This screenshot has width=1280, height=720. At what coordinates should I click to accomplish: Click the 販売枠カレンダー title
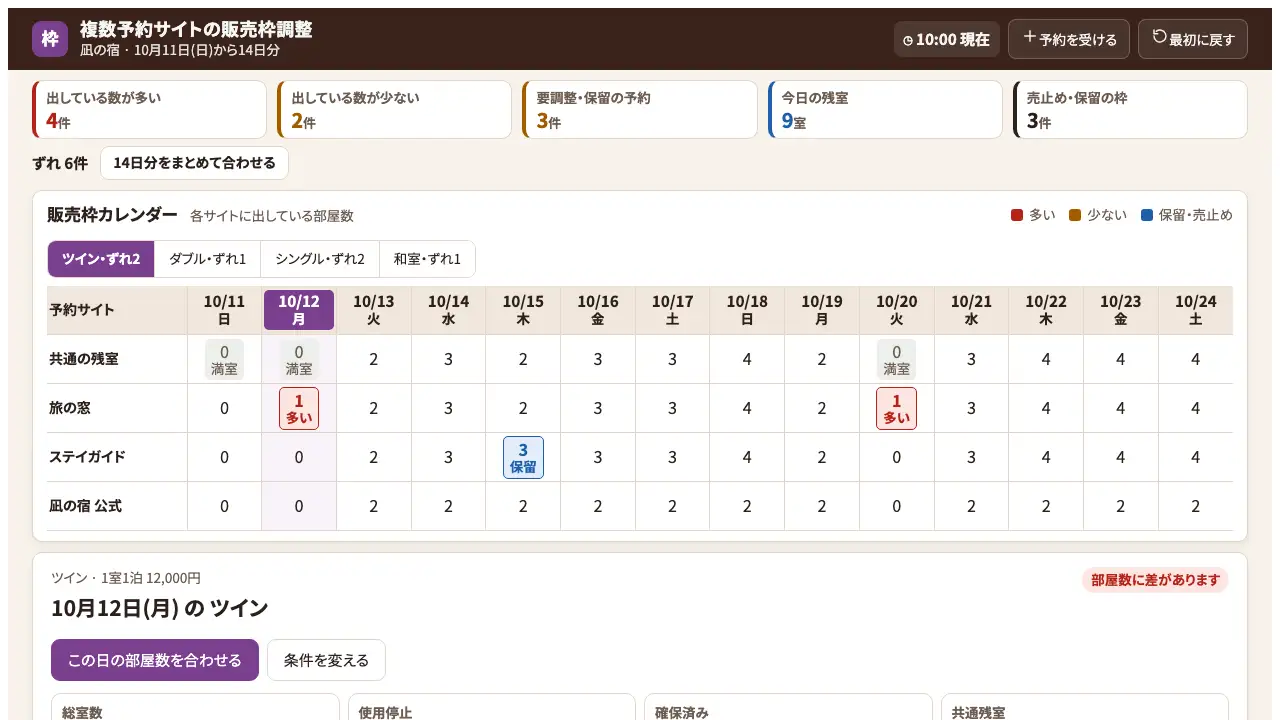[x=112, y=215]
